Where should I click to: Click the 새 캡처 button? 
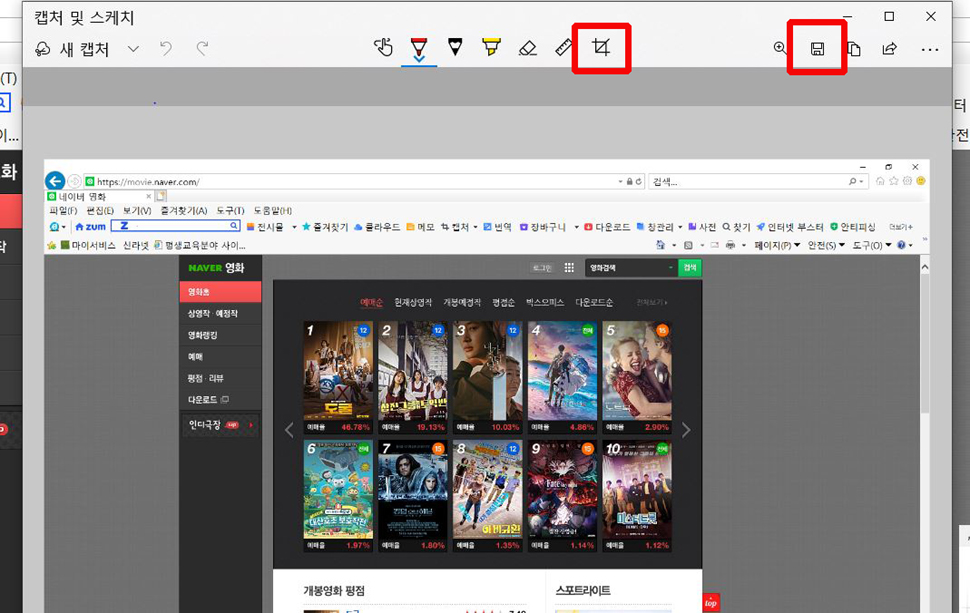72,49
